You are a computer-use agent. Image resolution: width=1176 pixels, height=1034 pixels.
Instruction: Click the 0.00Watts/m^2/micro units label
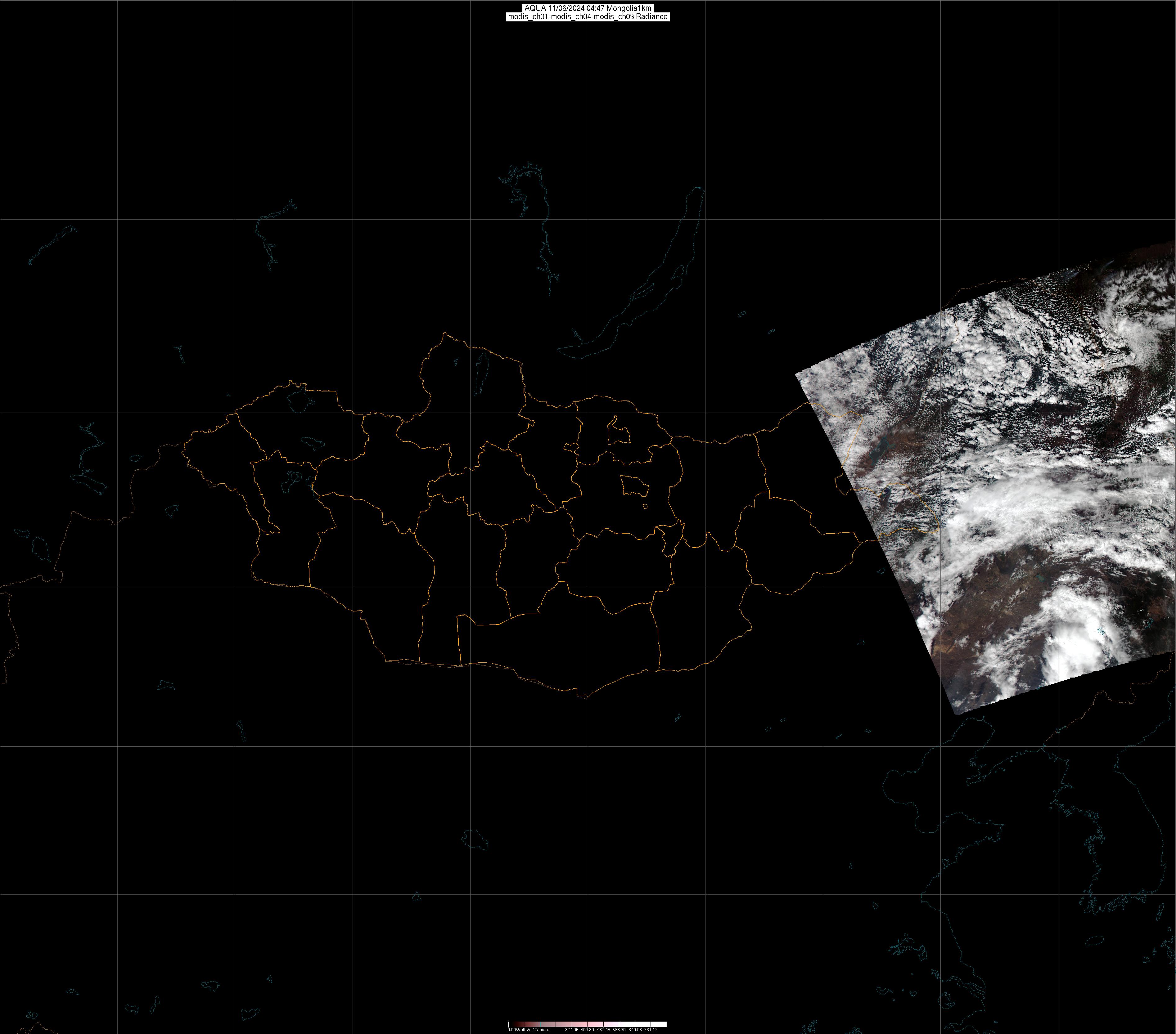click(x=528, y=1029)
